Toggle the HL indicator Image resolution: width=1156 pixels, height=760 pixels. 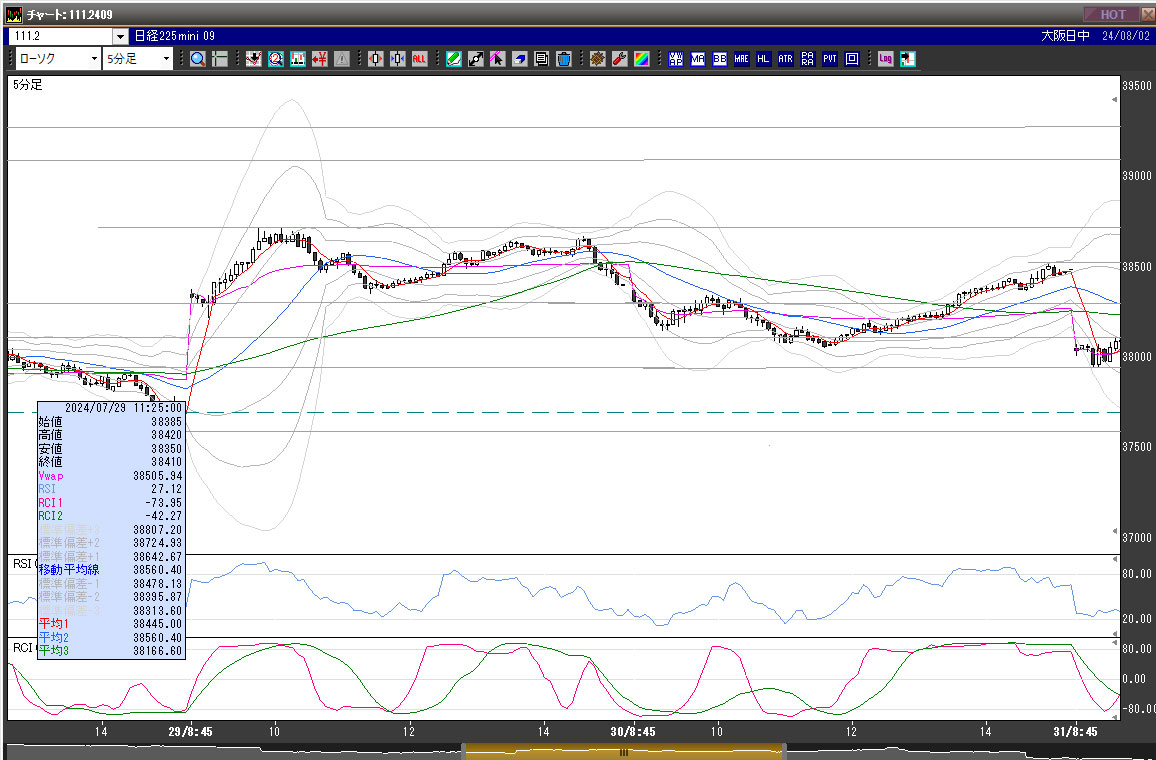tap(764, 59)
